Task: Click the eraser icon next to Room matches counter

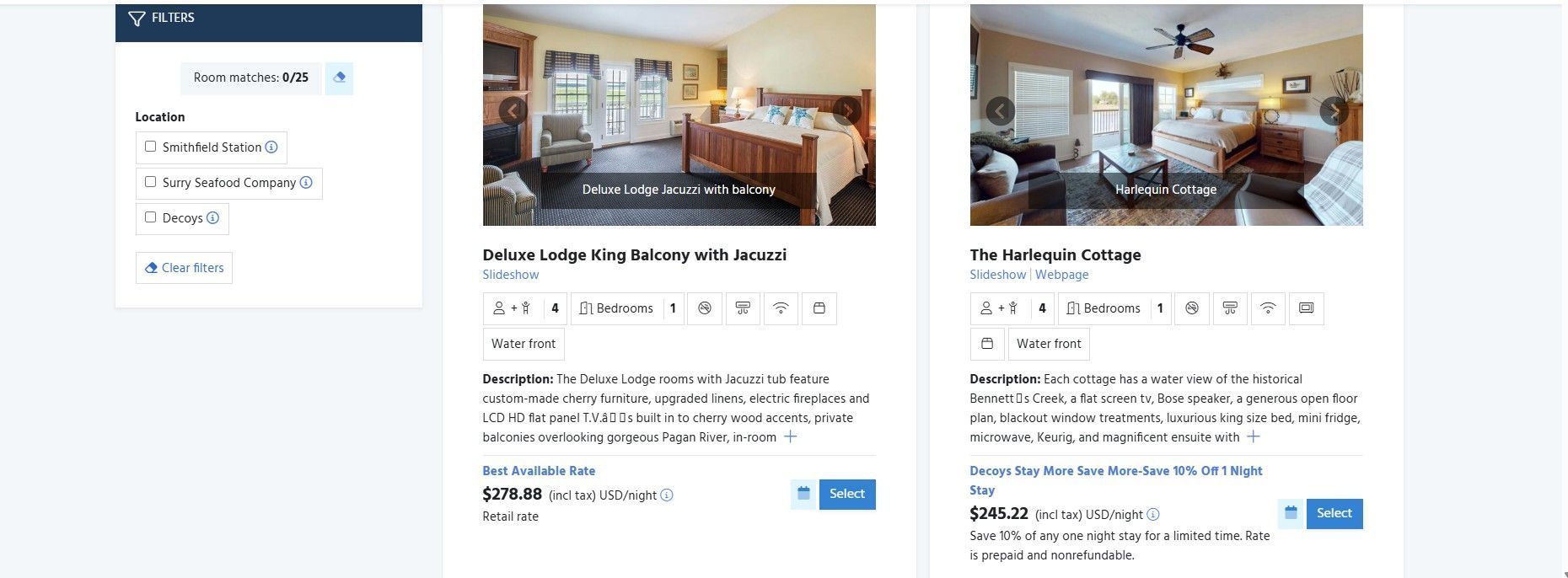Action: point(339,78)
